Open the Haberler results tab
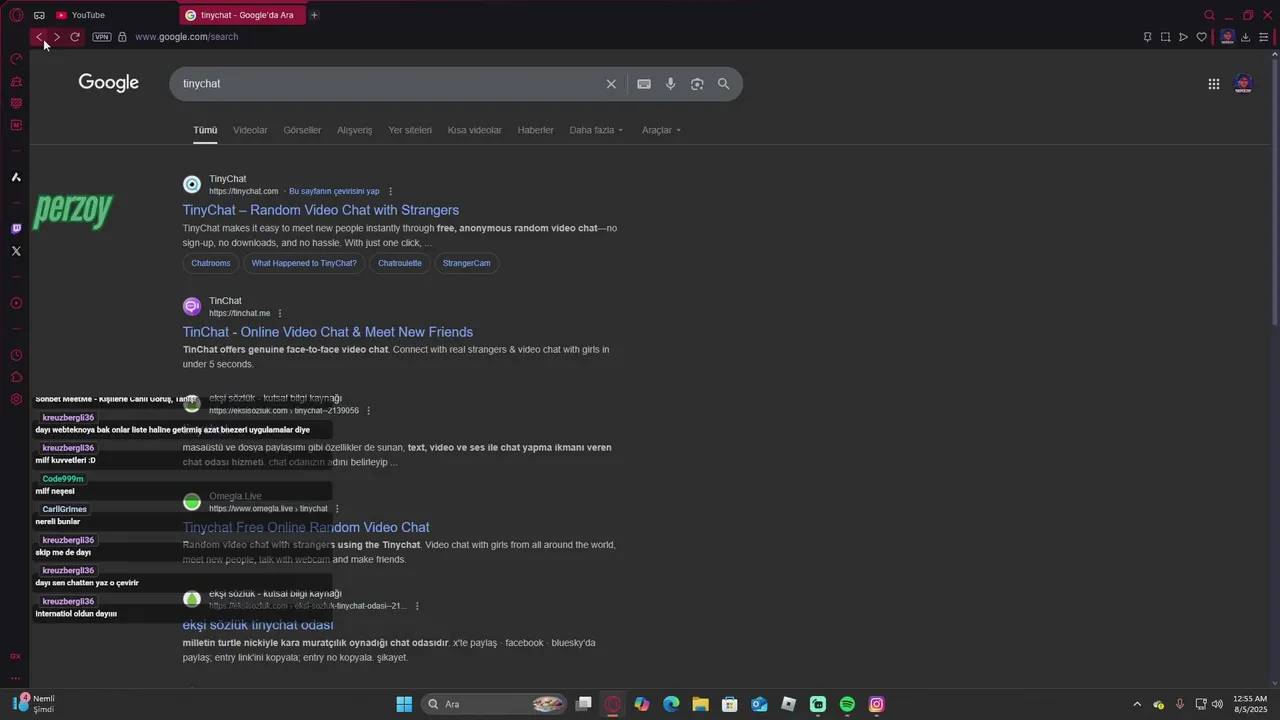Screen dimensions: 1280x720 pos(535,130)
